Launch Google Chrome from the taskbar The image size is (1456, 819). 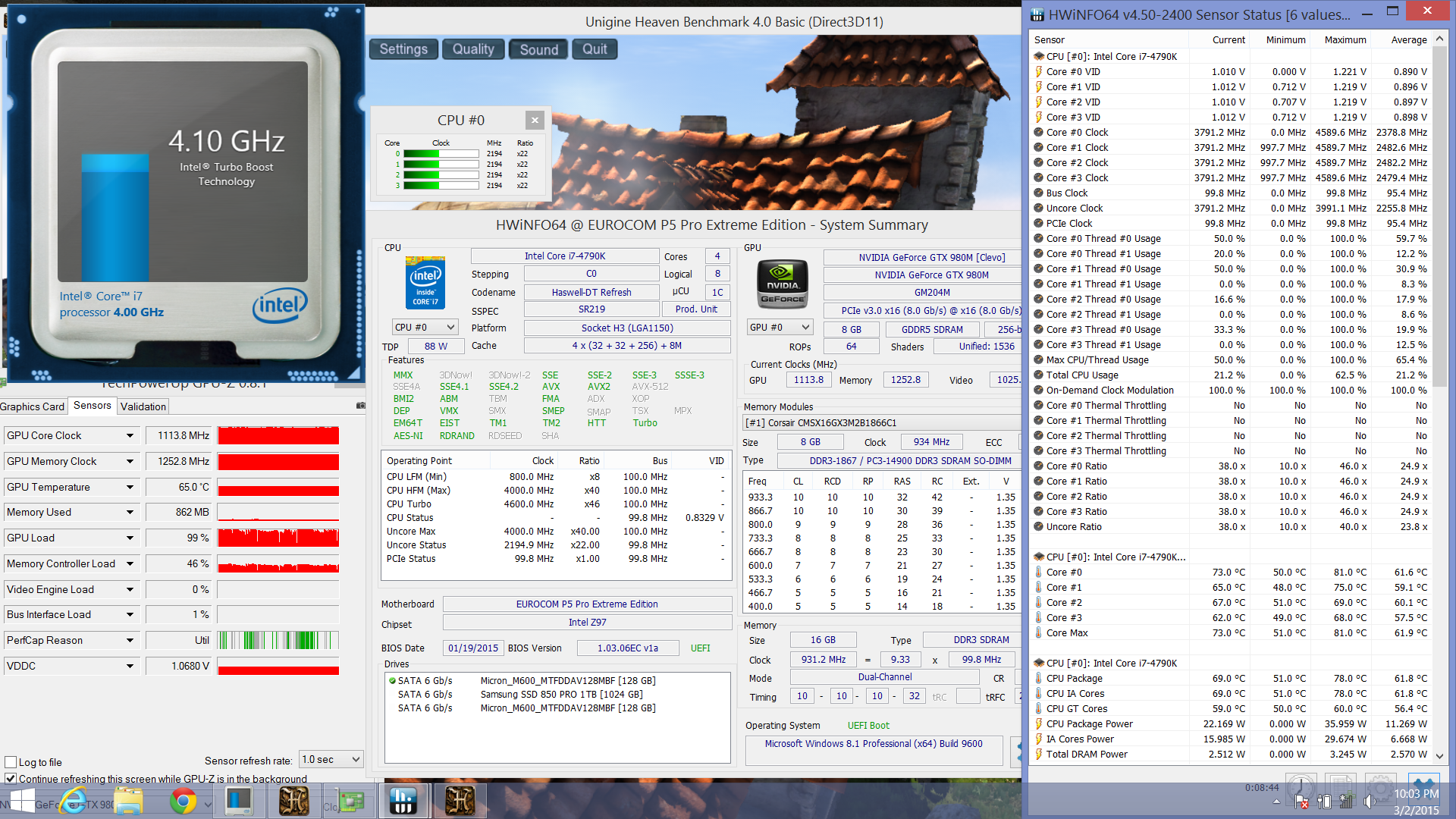183,801
